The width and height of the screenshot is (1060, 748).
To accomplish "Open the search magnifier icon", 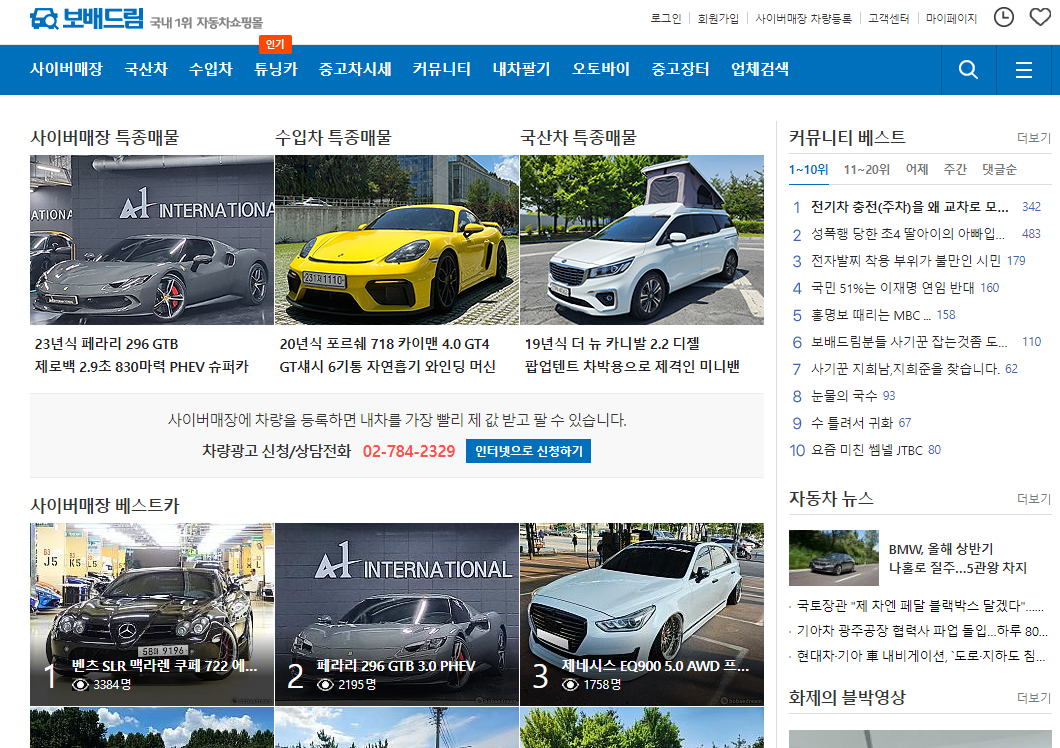I will (x=968, y=70).
